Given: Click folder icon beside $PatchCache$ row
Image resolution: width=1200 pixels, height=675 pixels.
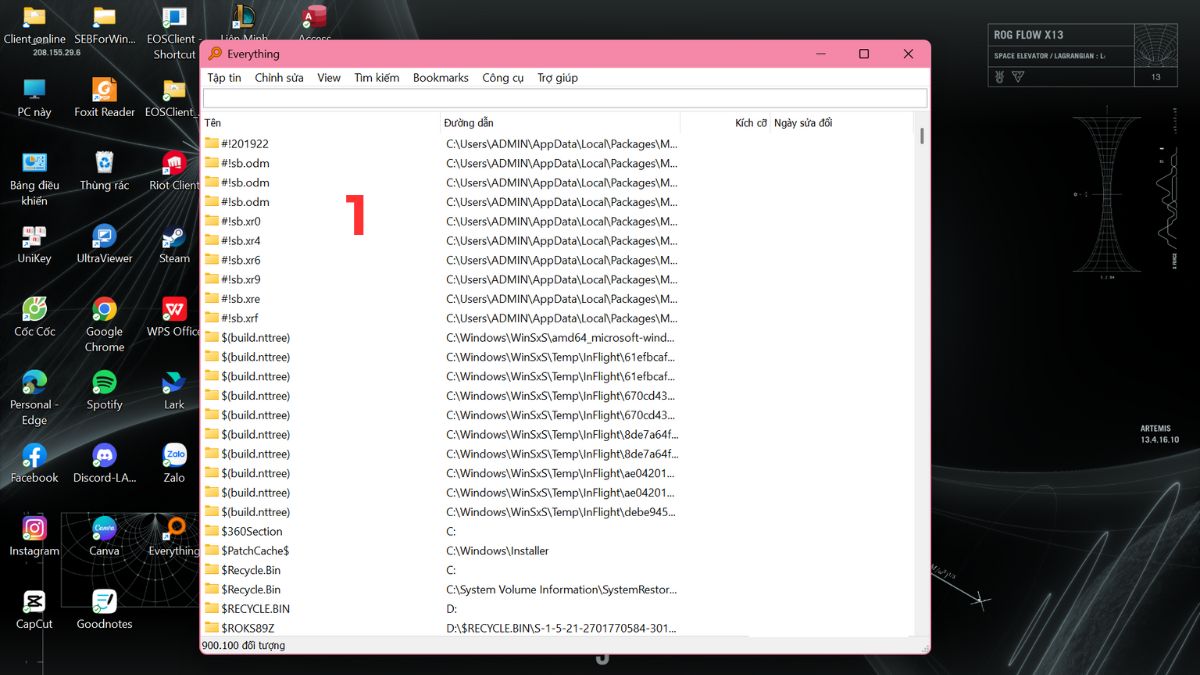Looking at the screenshot, I should (x=212, y=550).
